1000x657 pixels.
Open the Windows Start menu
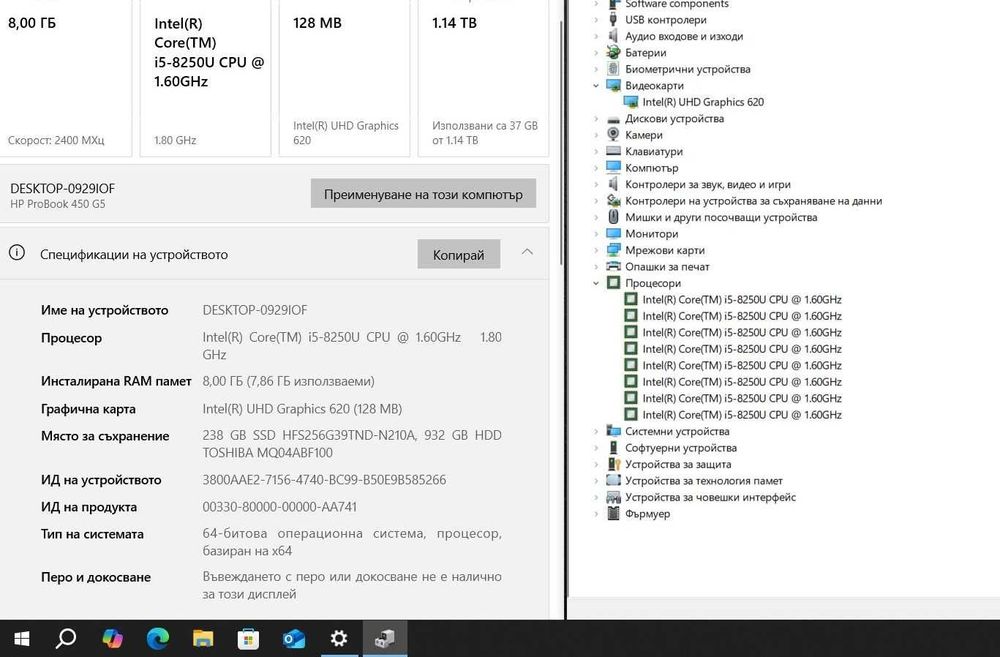[22, 638]
